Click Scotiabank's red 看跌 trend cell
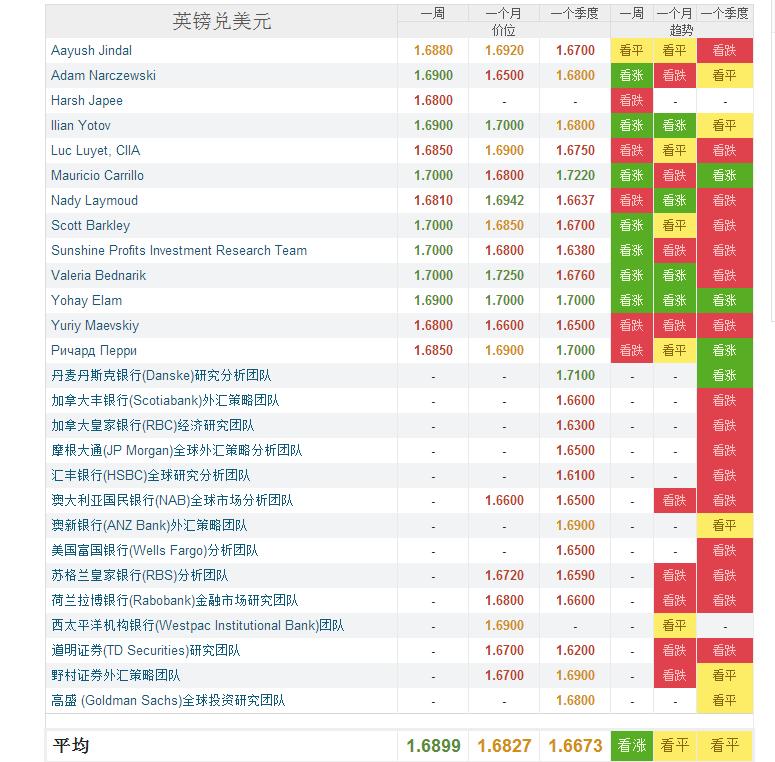Viewport: 775px width, 762px height. [725, 400]
